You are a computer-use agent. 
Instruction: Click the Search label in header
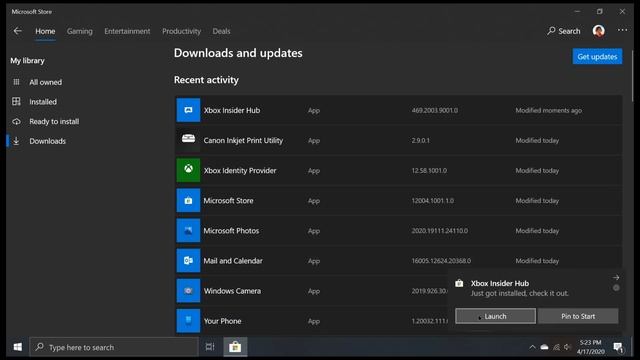coord(569,31)
